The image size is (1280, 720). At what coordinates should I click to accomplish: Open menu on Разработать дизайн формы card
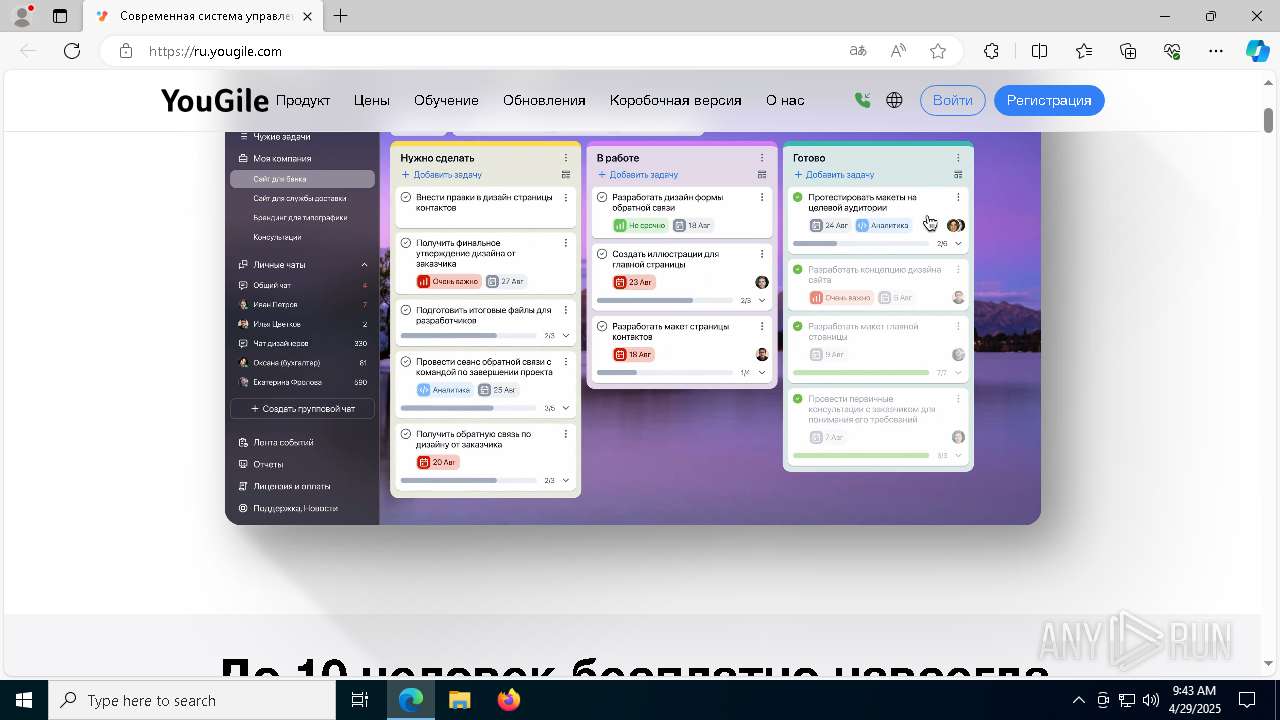(762, 198)
